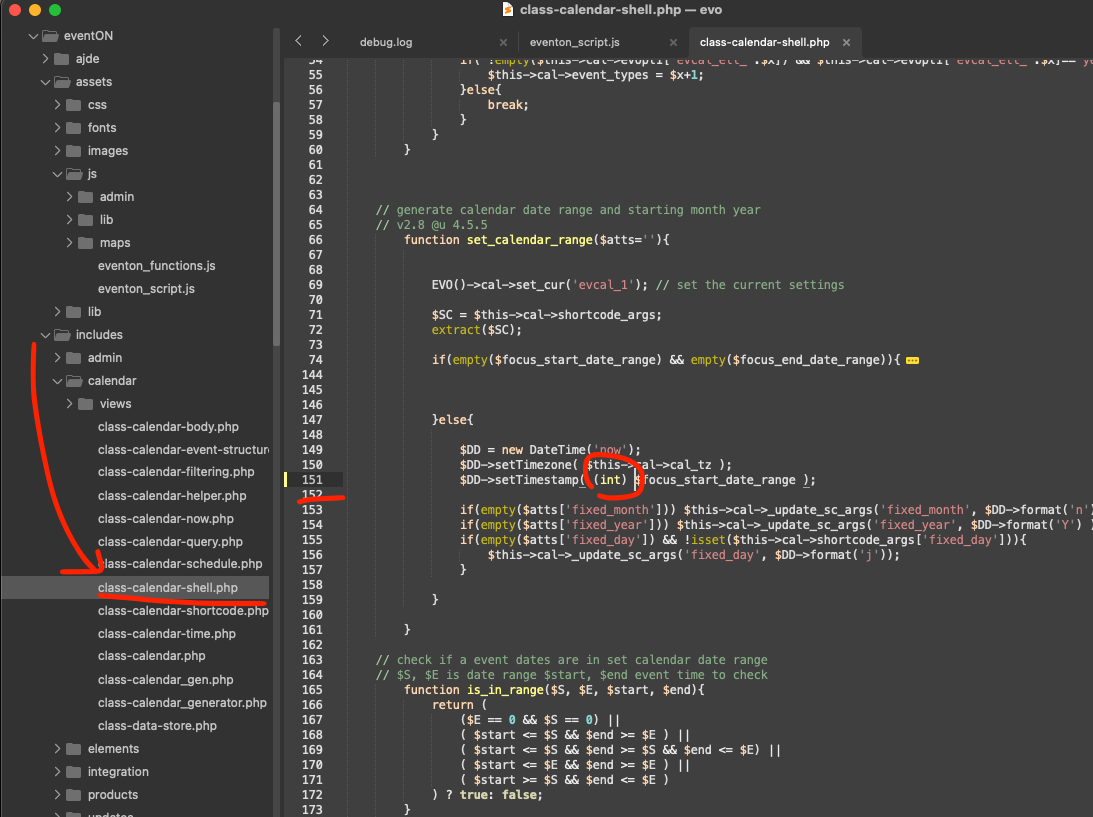The height and width of the screenshot is (817, 1093).
Task: Click line number 66 in gutter
Action: [315, 240]
